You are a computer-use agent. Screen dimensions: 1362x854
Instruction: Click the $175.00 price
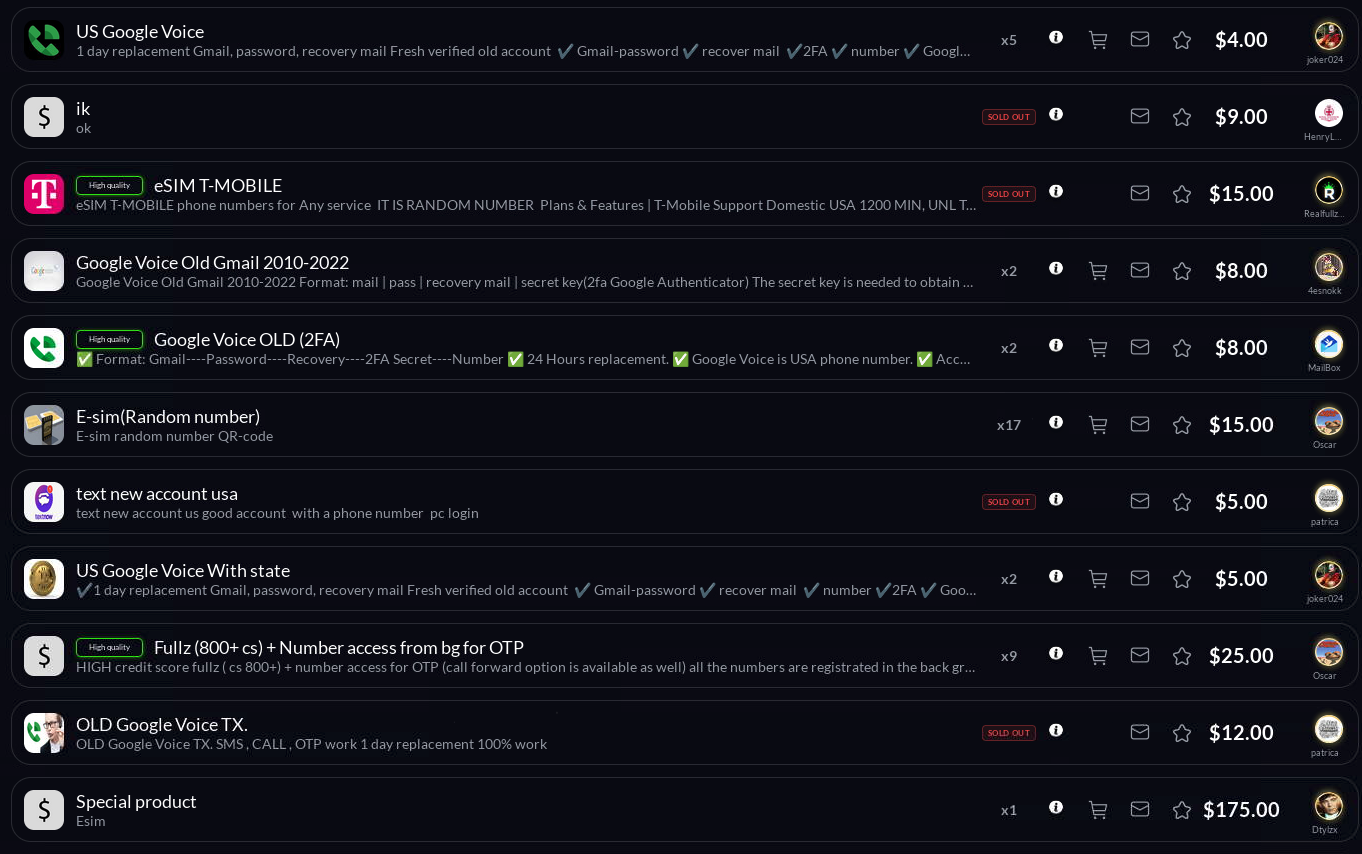1241,810
